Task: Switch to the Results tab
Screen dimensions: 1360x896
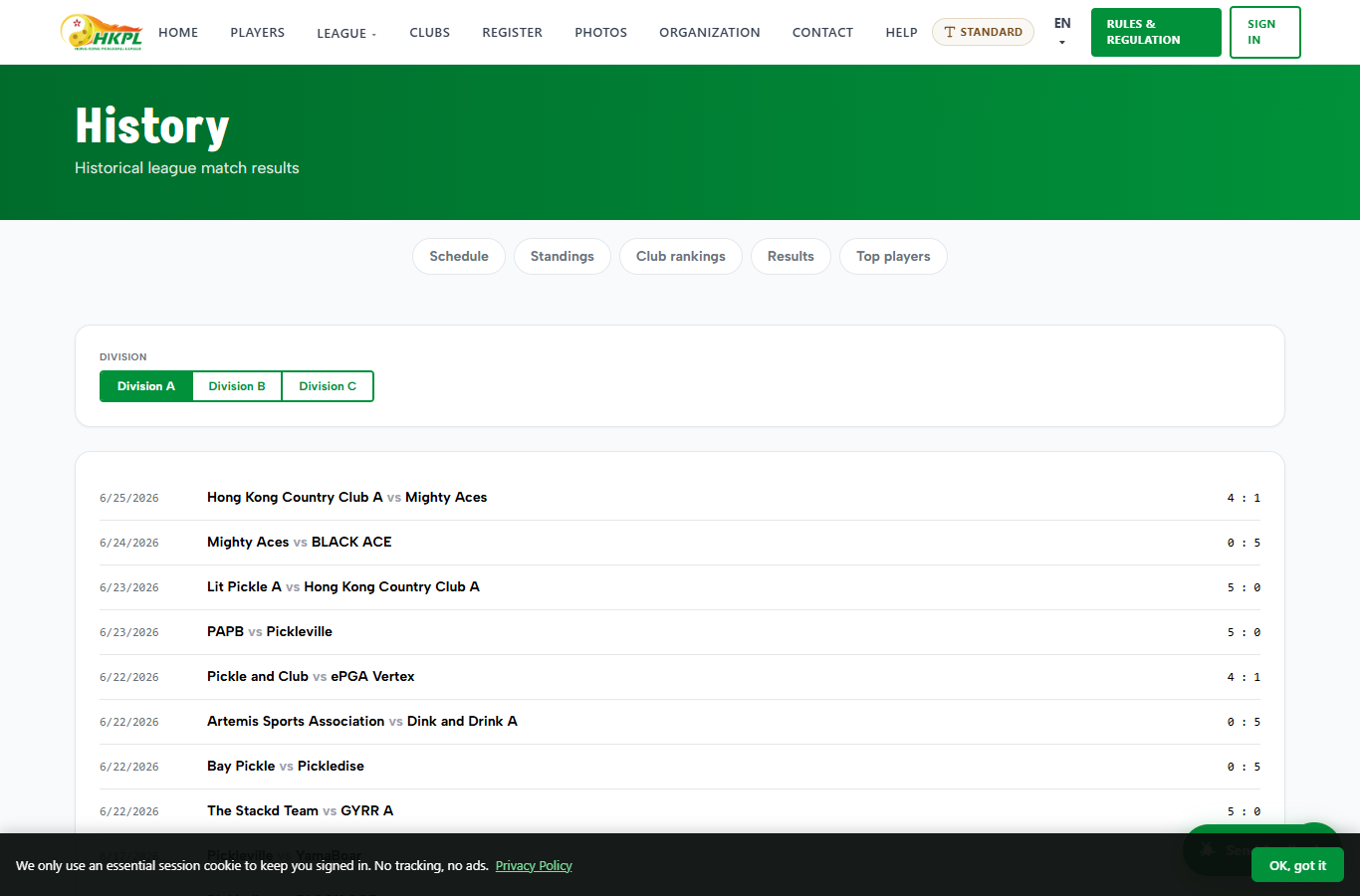Action: coord(791,256)
